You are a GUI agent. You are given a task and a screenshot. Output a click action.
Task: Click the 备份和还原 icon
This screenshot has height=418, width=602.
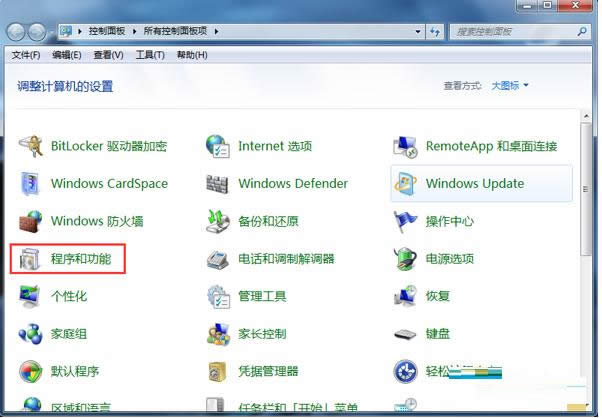point(218,221)
